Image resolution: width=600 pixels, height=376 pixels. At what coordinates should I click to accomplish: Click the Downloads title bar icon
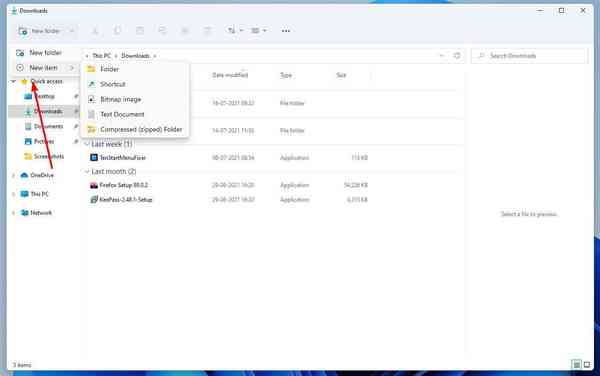(x=14, y=11)
